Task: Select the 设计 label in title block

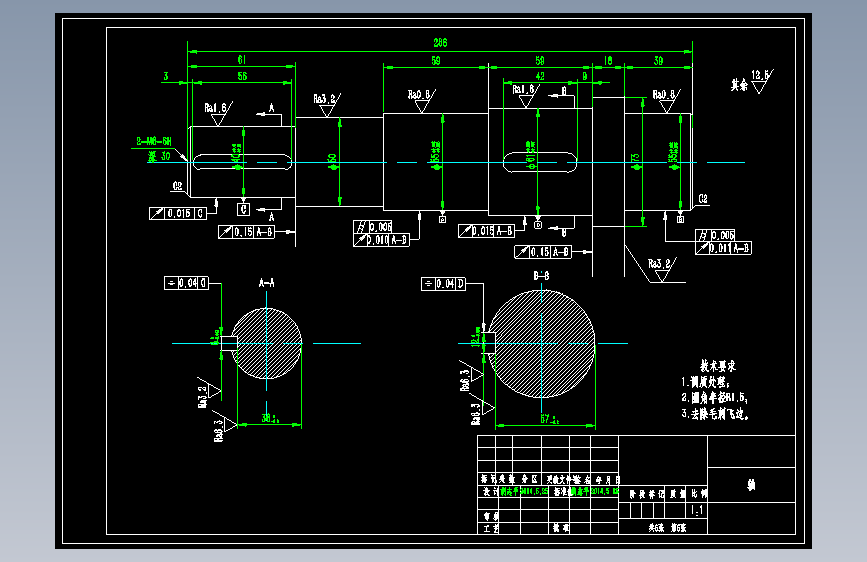Action: point(489,492)
